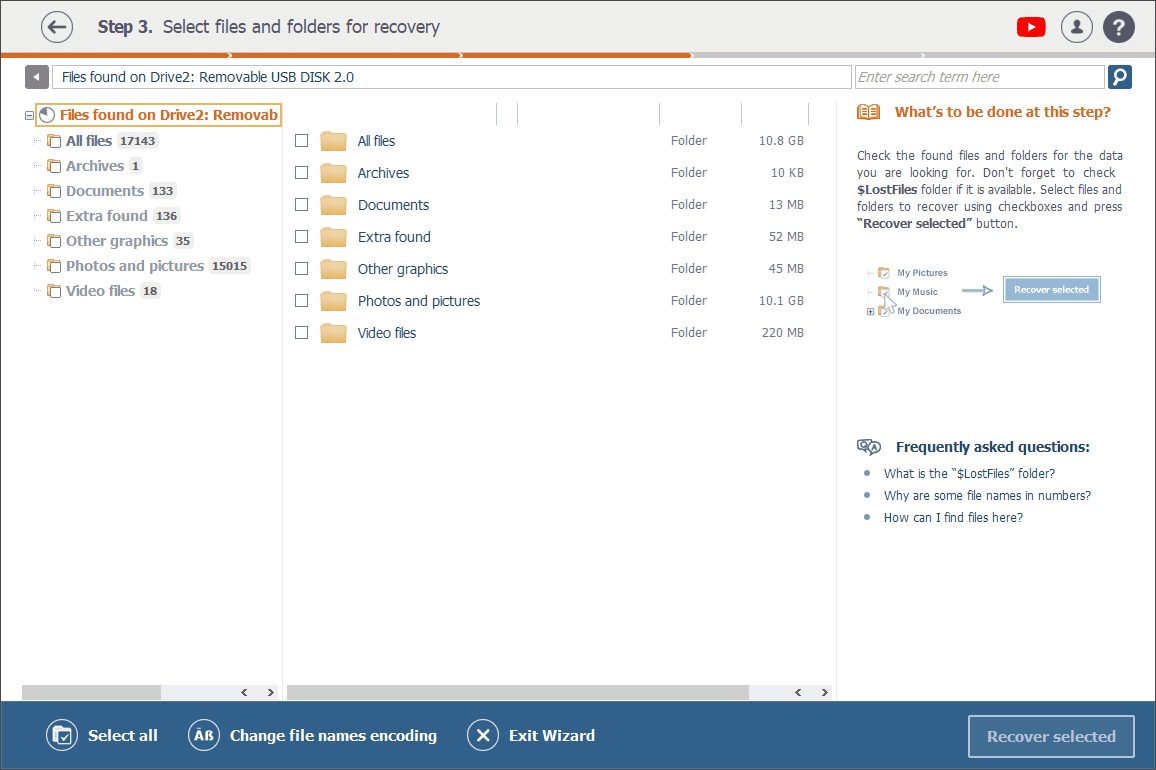Click the magnifier search icon
This screenshot has height=770, width=1156.
point(1120,77)
